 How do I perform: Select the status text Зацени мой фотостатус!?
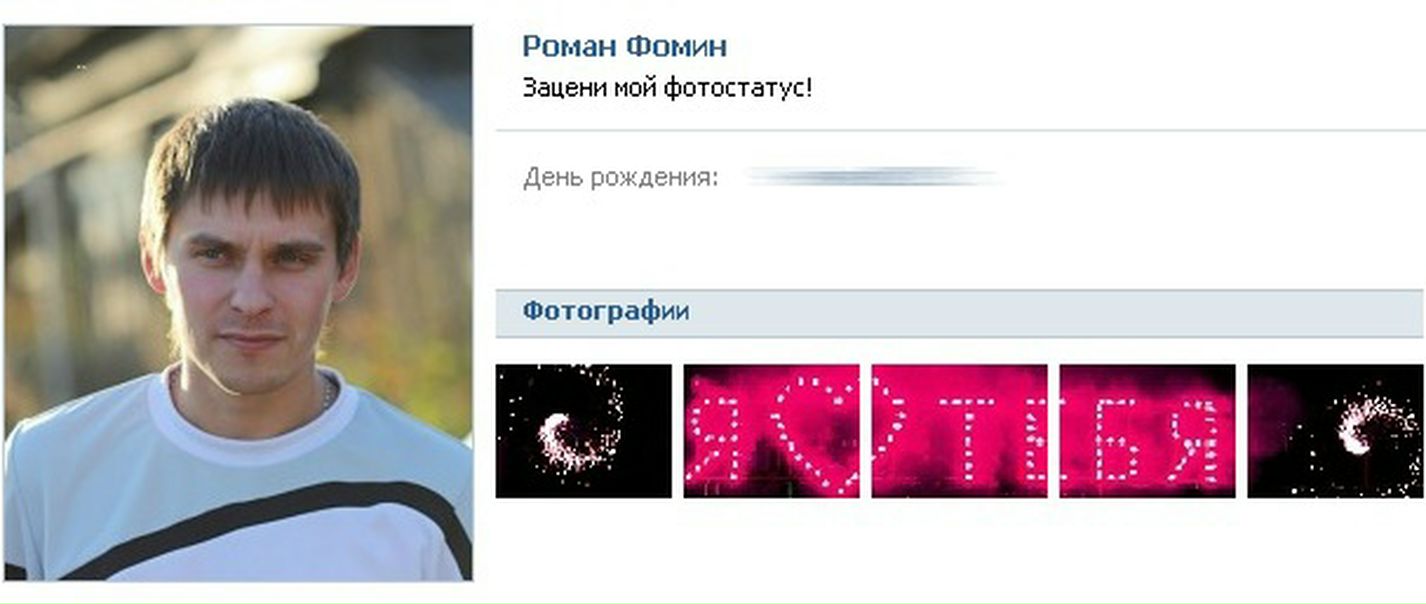667,88
